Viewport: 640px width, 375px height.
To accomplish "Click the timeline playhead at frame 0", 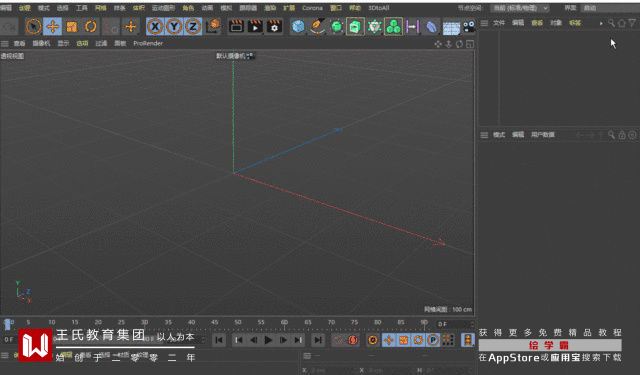I will point(7,324).
